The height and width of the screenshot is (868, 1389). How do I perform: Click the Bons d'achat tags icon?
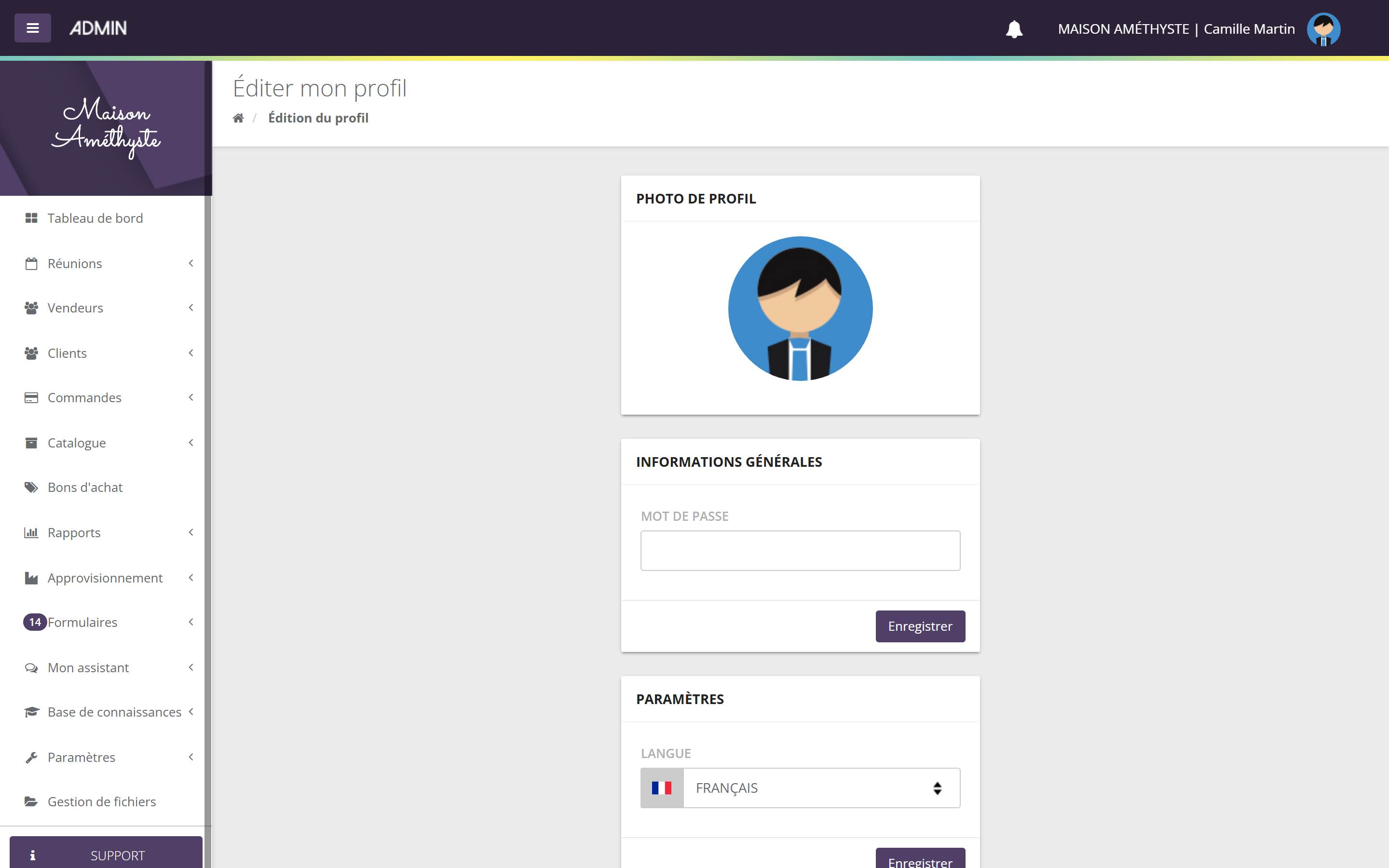coord(31,488)
